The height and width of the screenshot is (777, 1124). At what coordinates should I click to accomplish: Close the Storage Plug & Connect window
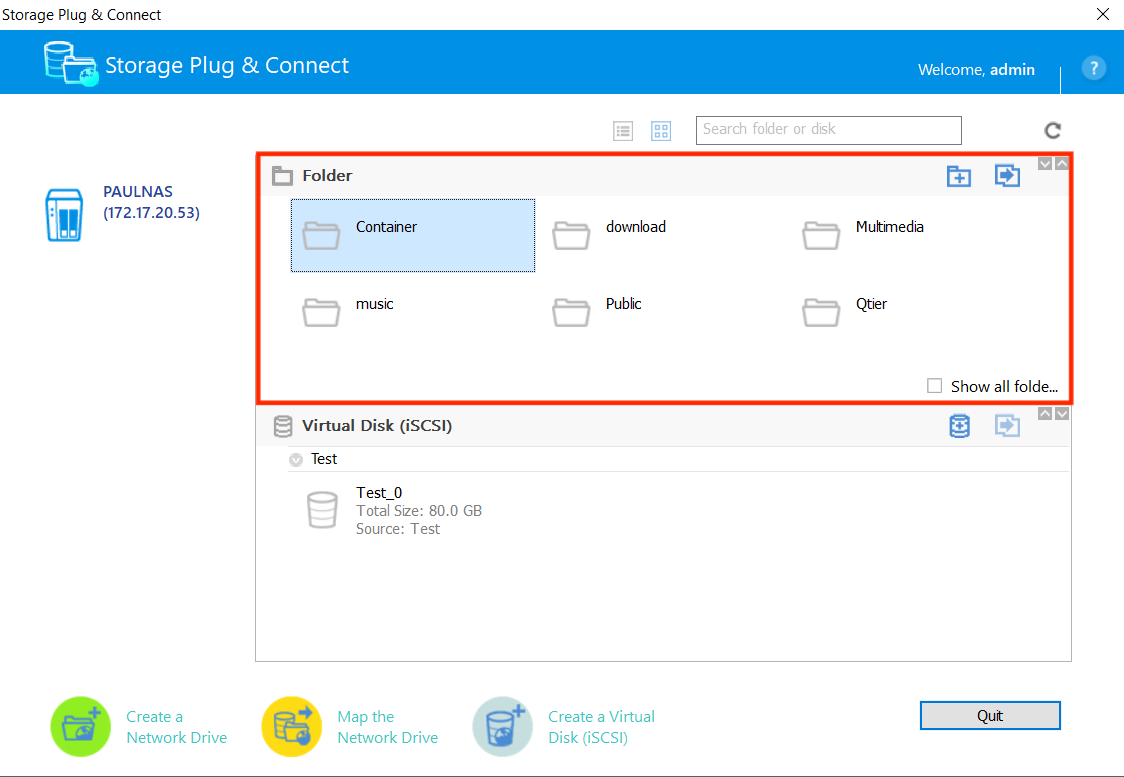click(1102, 14)
